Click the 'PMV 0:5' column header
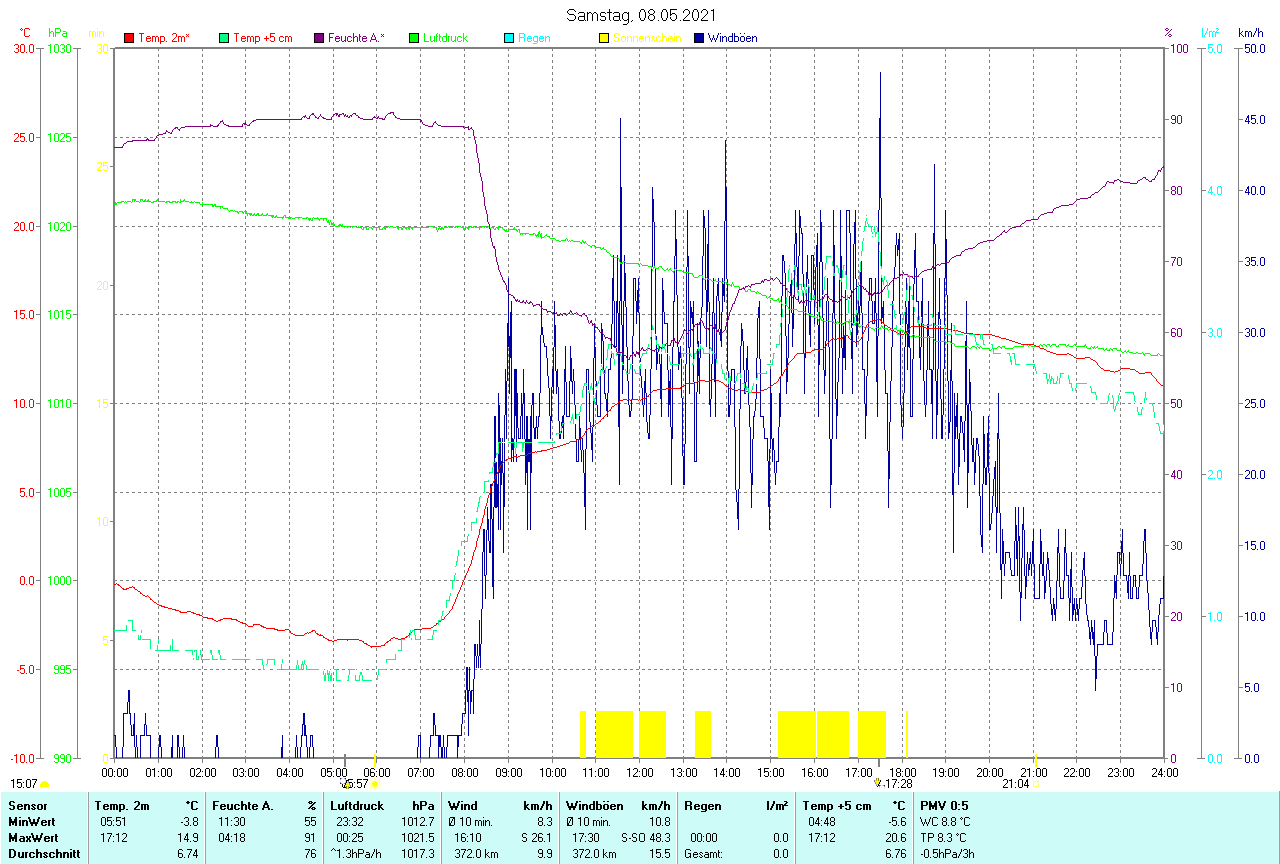This screenshot has height=864, width=1280. coord(944,805)
